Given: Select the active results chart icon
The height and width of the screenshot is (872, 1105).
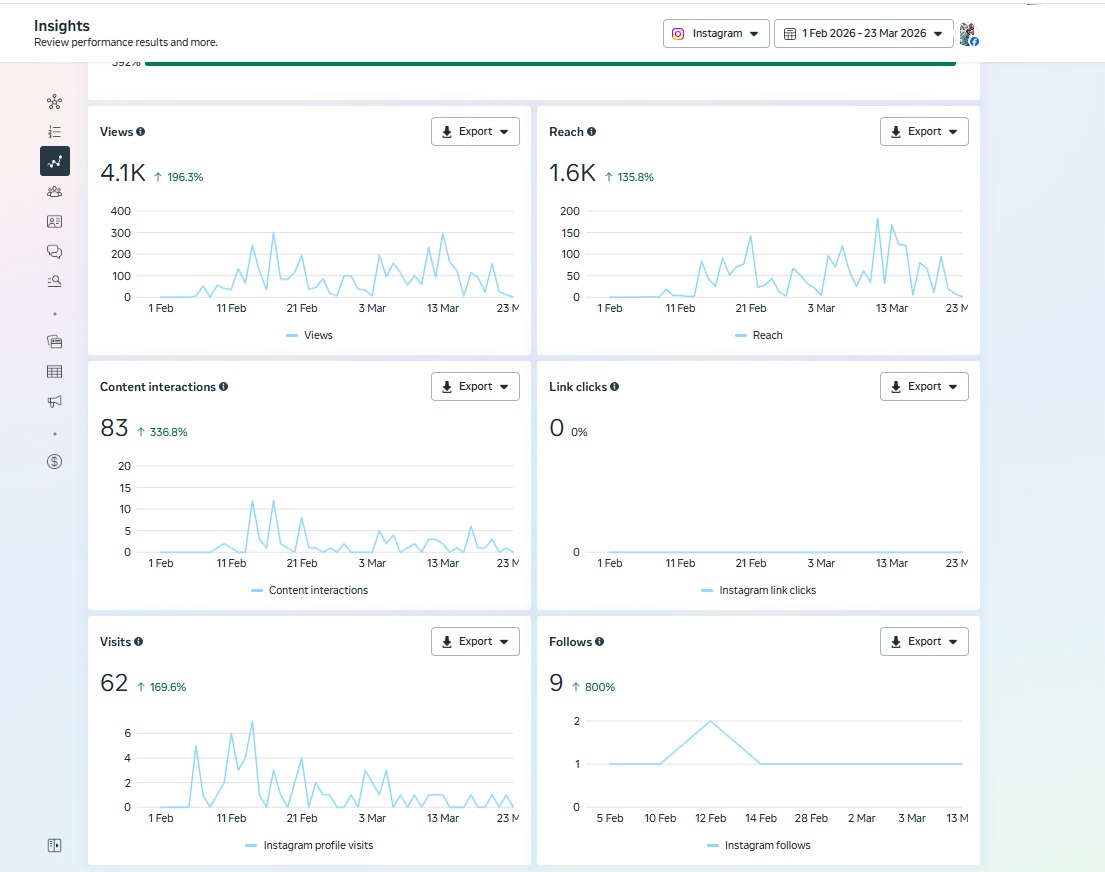Looking at the screenshot, I should (x=55, y=161).
